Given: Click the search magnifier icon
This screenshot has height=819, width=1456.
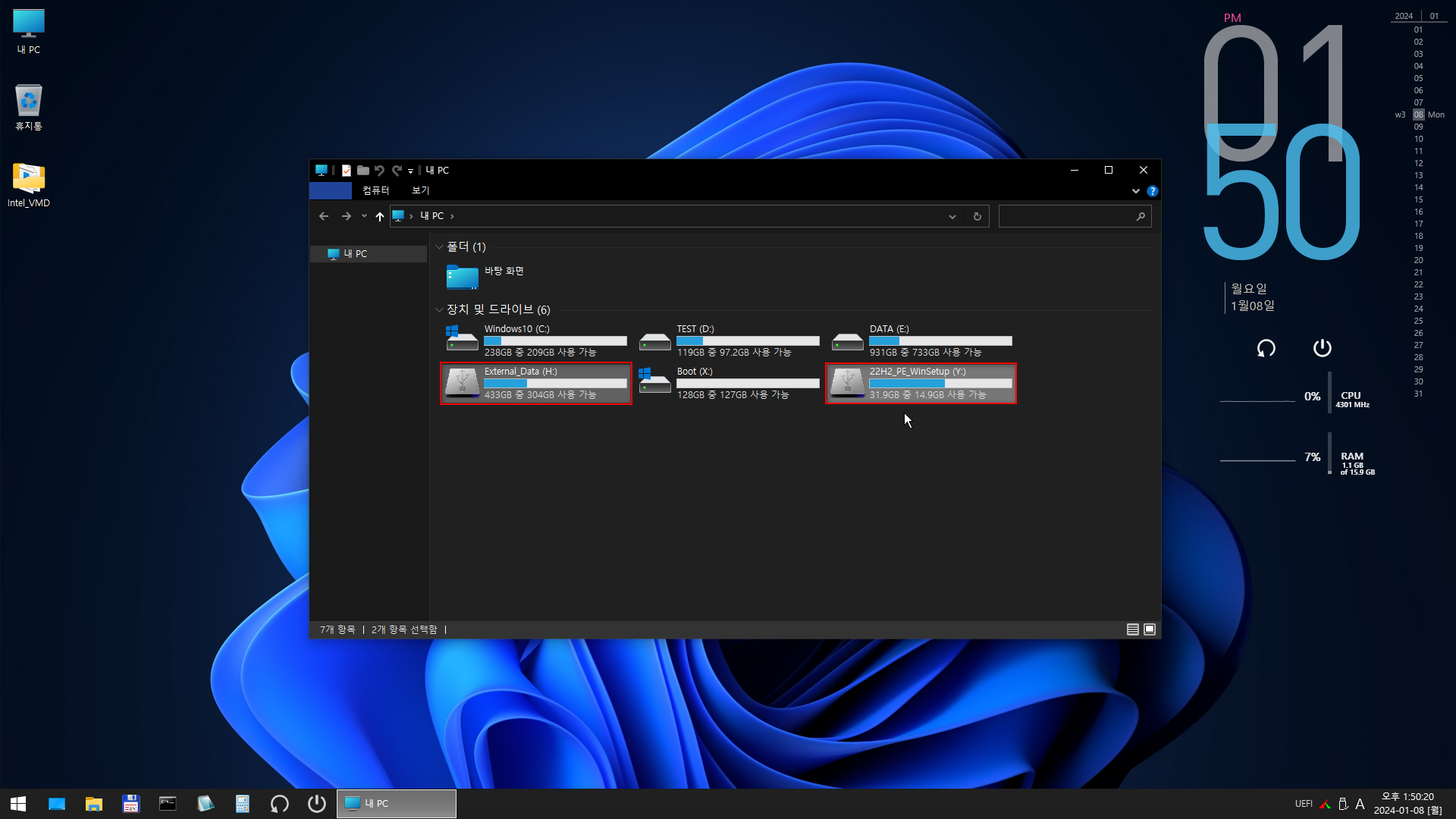Looking at the screenshot, I should (x=1141, y=216).
